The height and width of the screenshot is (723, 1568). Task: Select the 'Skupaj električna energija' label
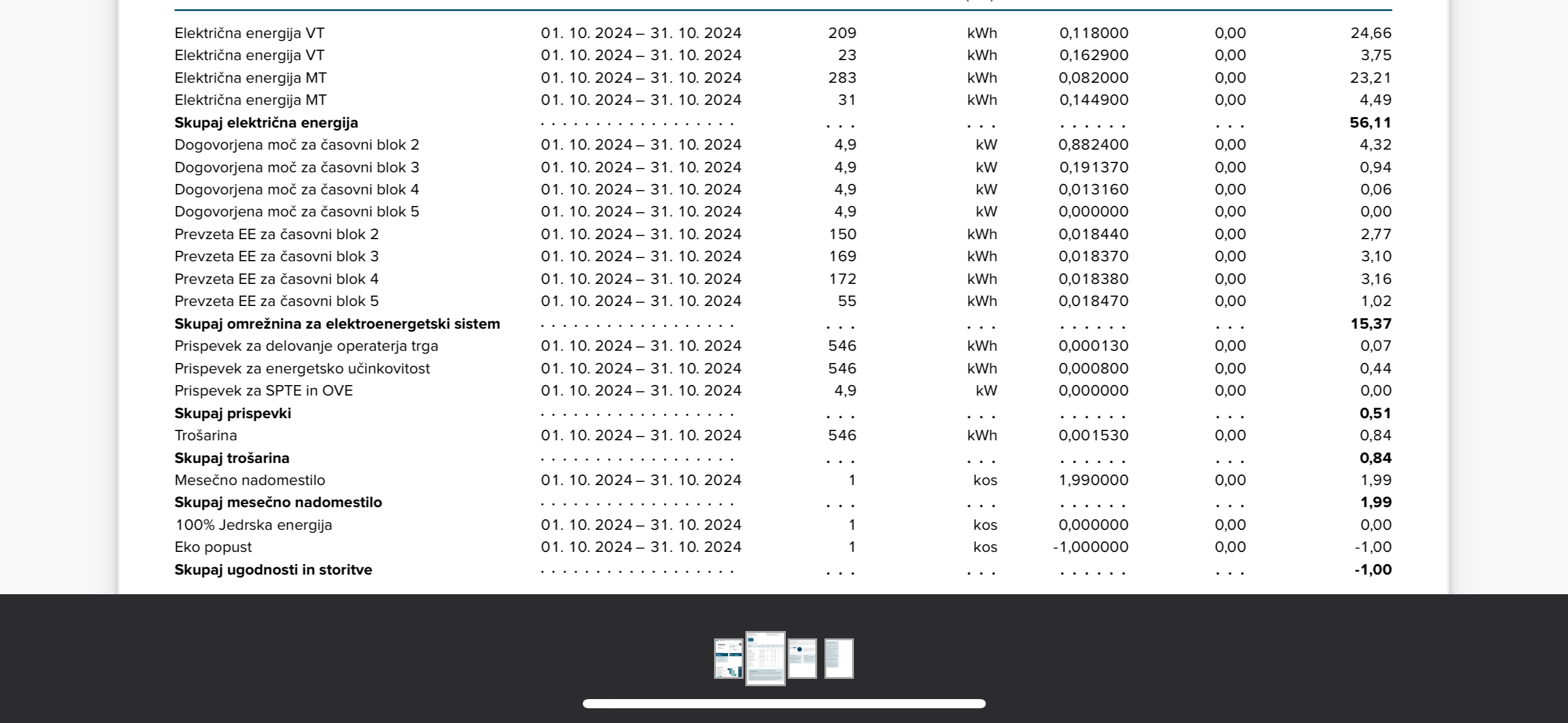point(266,123)
